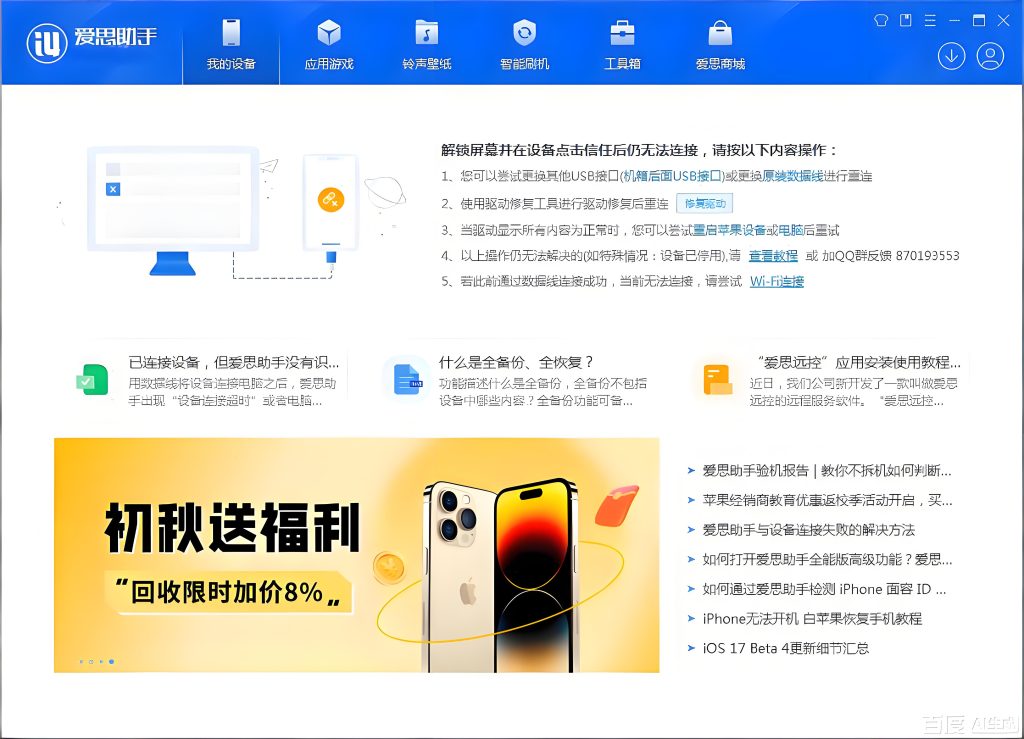Open the 我的设备 (My Device) tab

[231, 45]
